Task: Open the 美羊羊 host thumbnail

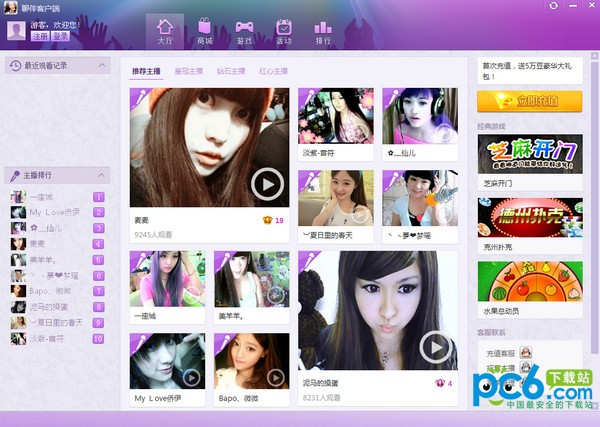Action: point(252,279)
